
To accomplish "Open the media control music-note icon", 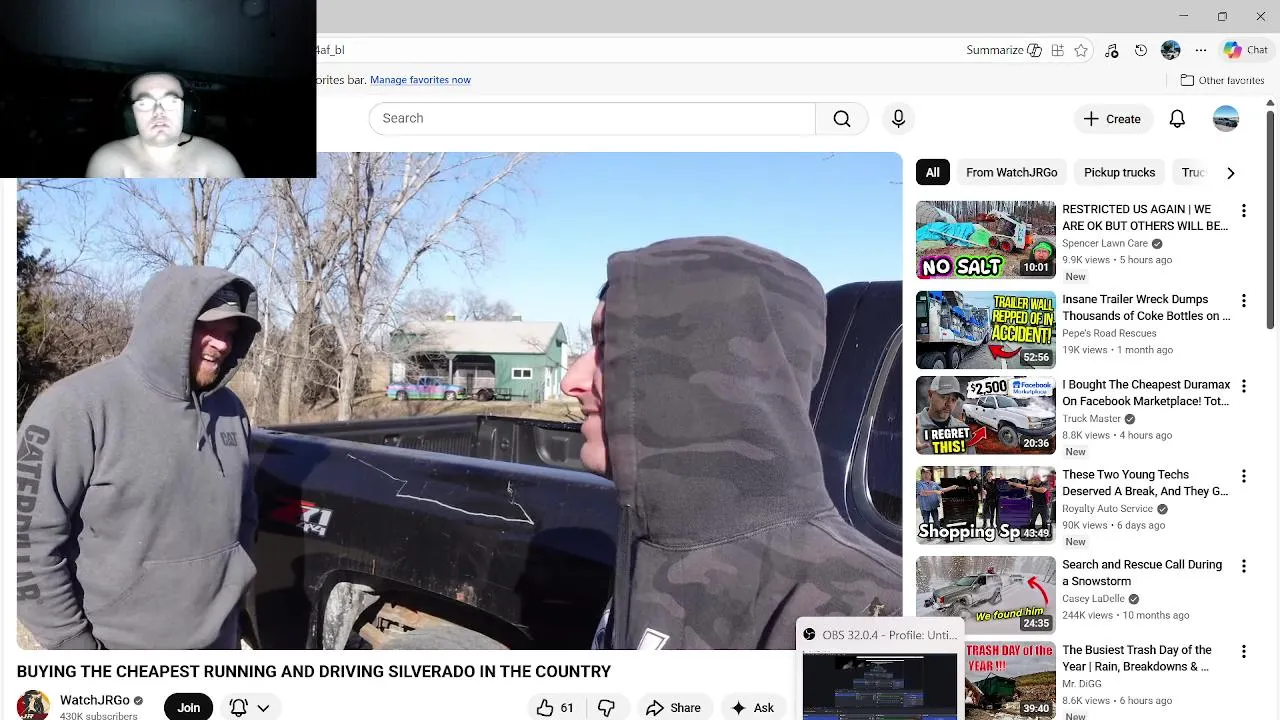I will [1111, 50].
